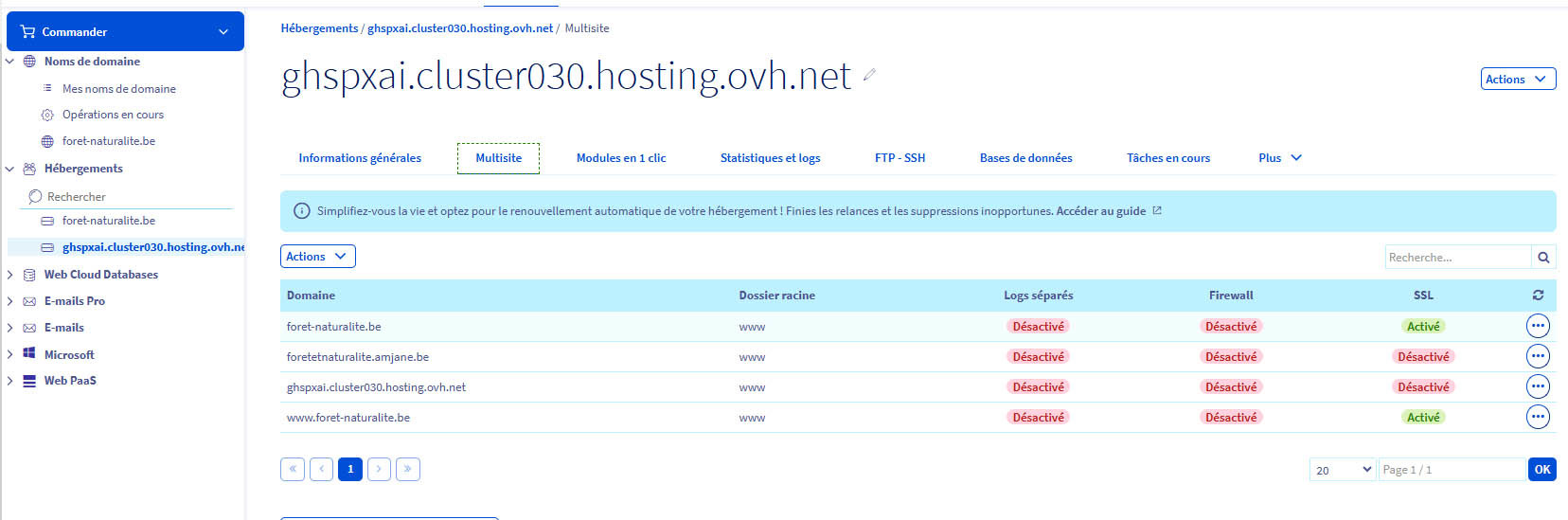
Task: Expand the Plus tab menu
Action: [1279, 158]
